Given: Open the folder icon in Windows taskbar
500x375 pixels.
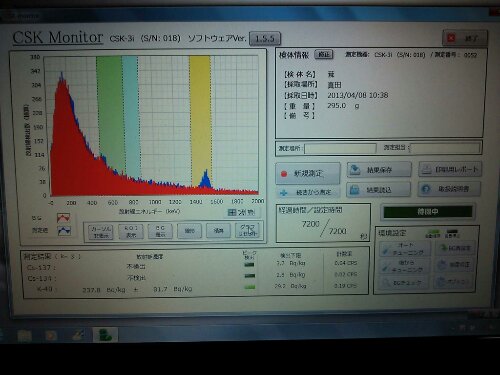Looking at the screenshot, I should 24,335.
